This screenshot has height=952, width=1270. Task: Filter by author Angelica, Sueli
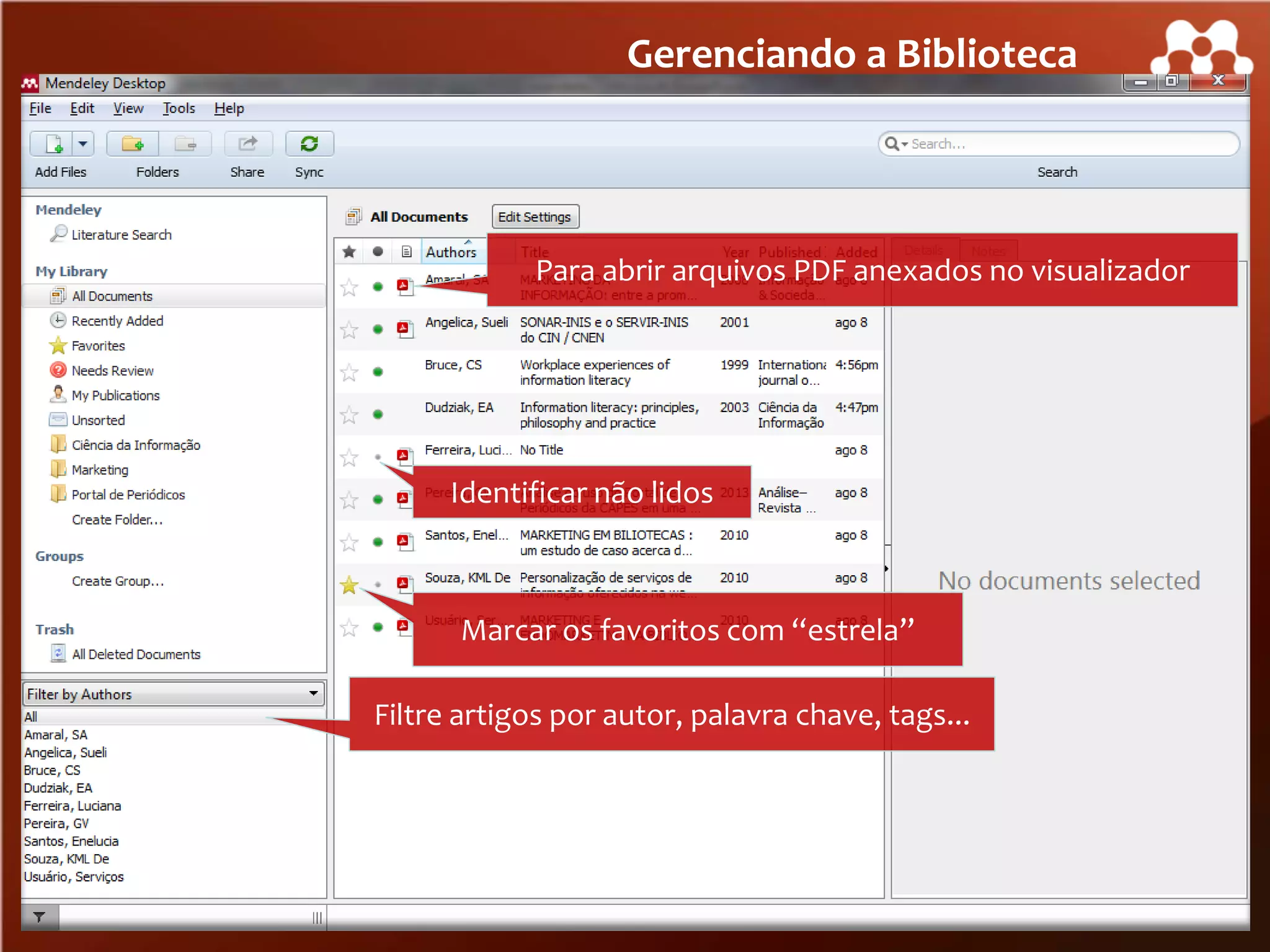coord(65,752)
